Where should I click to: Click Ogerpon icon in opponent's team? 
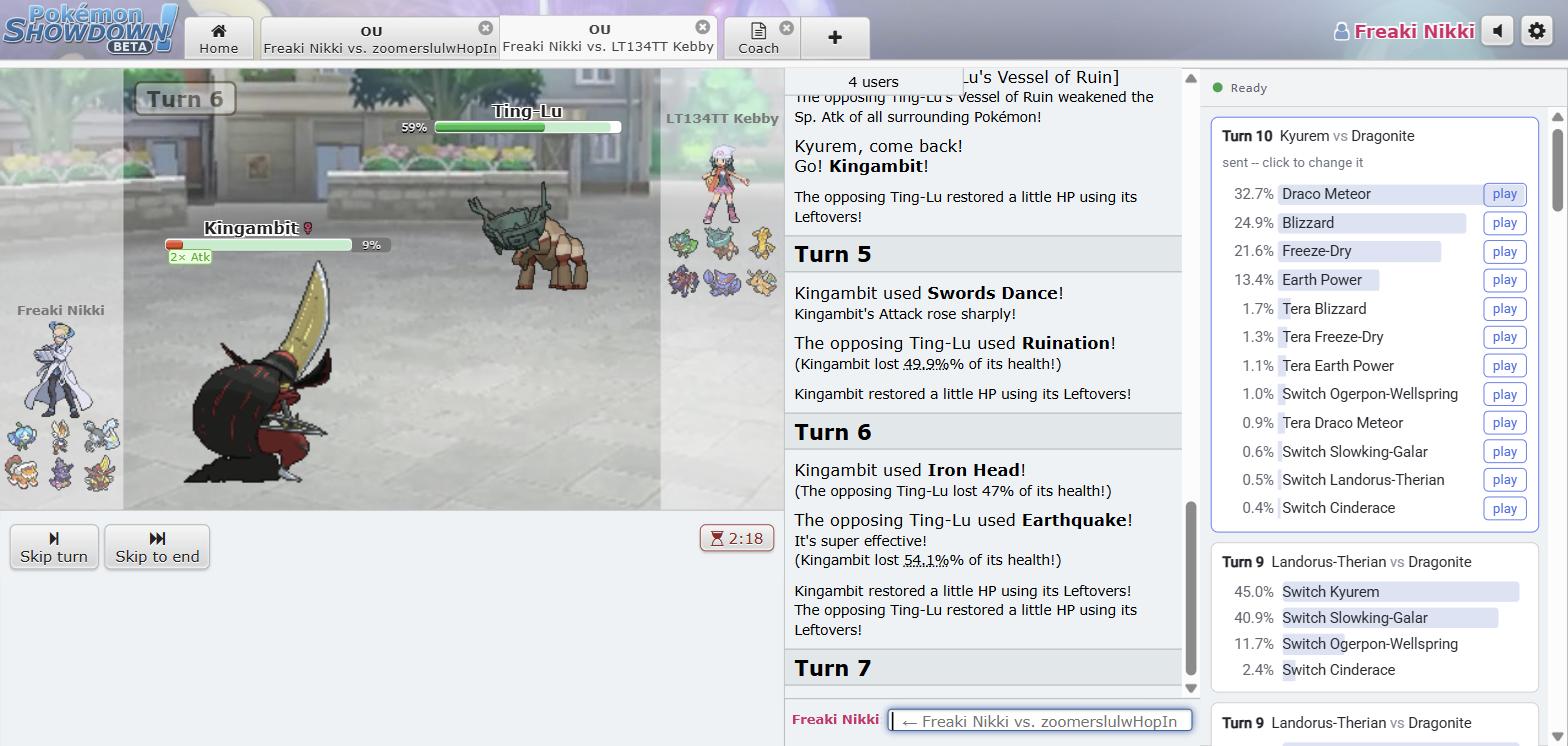click(684, 243)
